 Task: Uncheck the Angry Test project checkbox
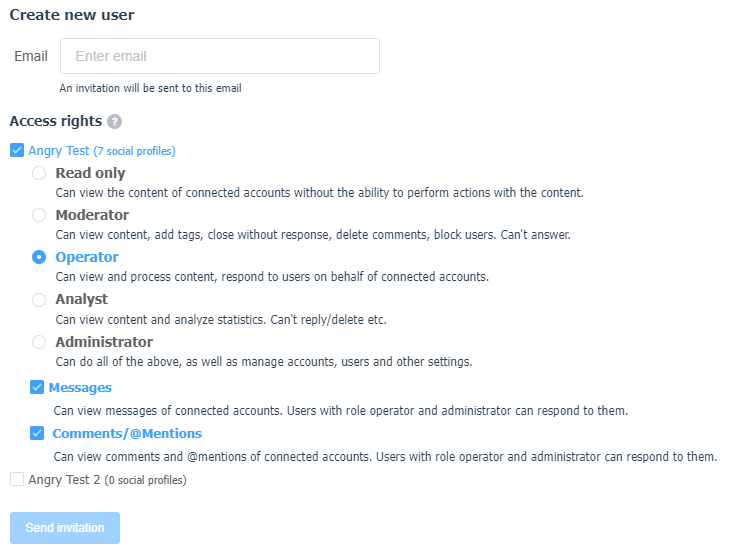point(17,150)
